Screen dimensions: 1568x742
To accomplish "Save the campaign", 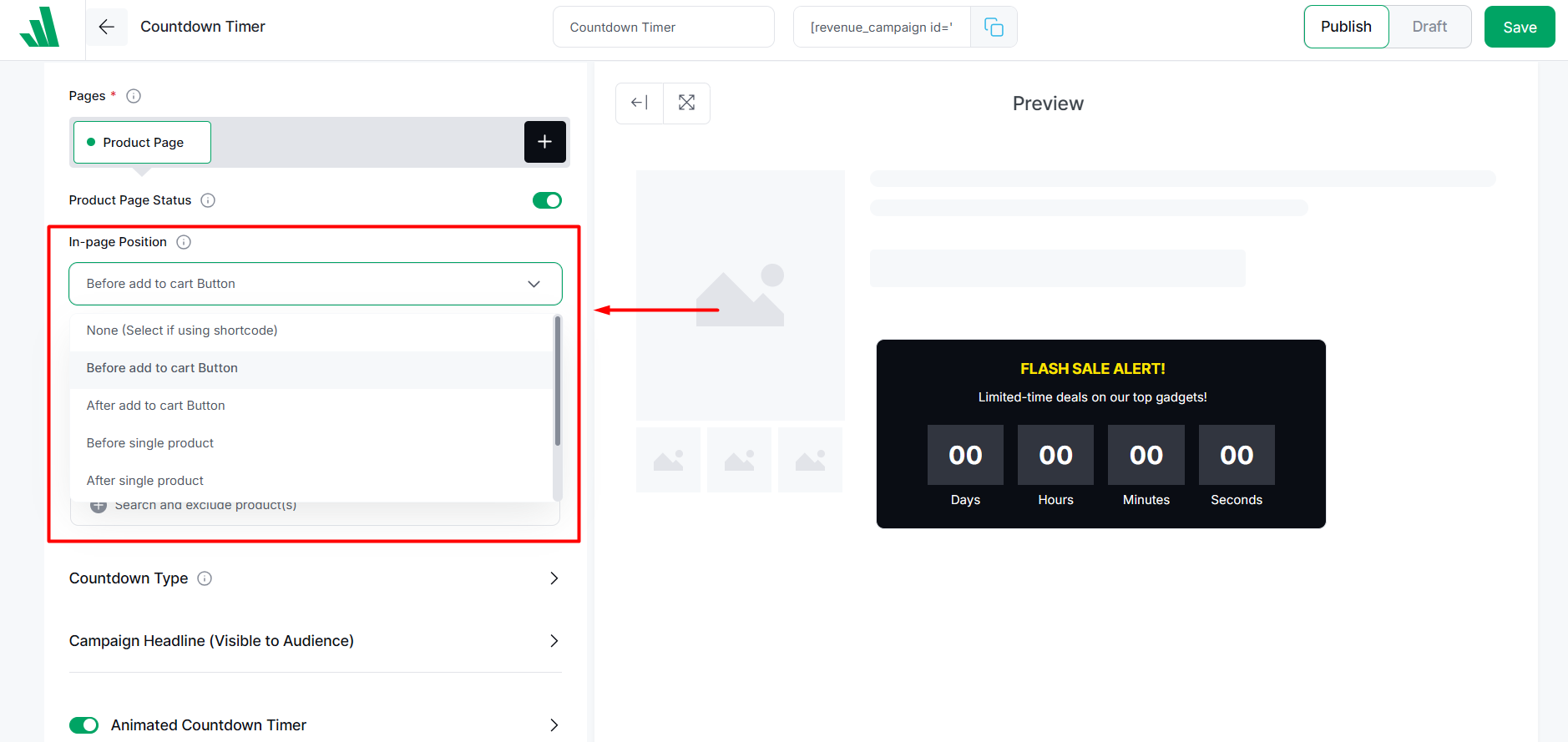I will point(1520,27).
